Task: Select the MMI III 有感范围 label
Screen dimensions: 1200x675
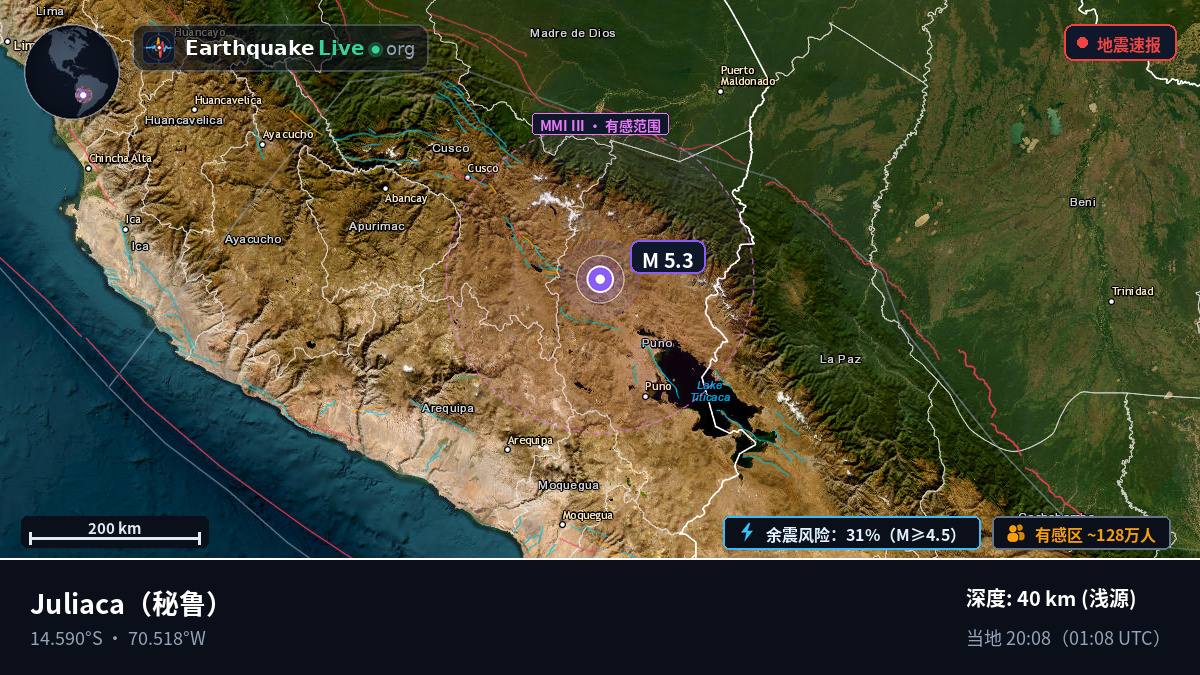Action: (x=600, y=125)
